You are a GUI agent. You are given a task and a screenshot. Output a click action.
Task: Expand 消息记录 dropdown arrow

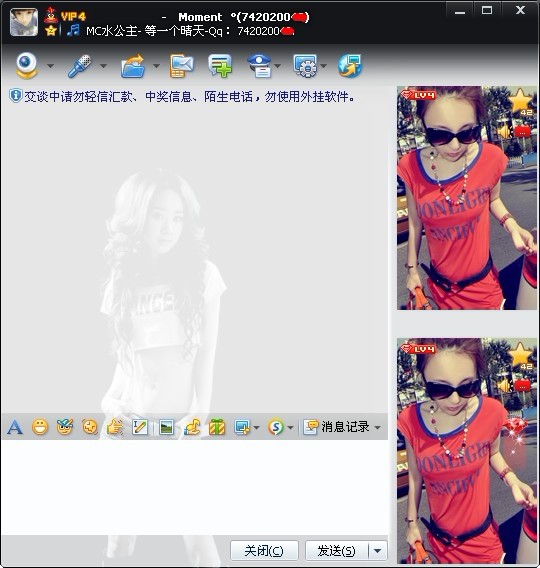tap(377, 428)
